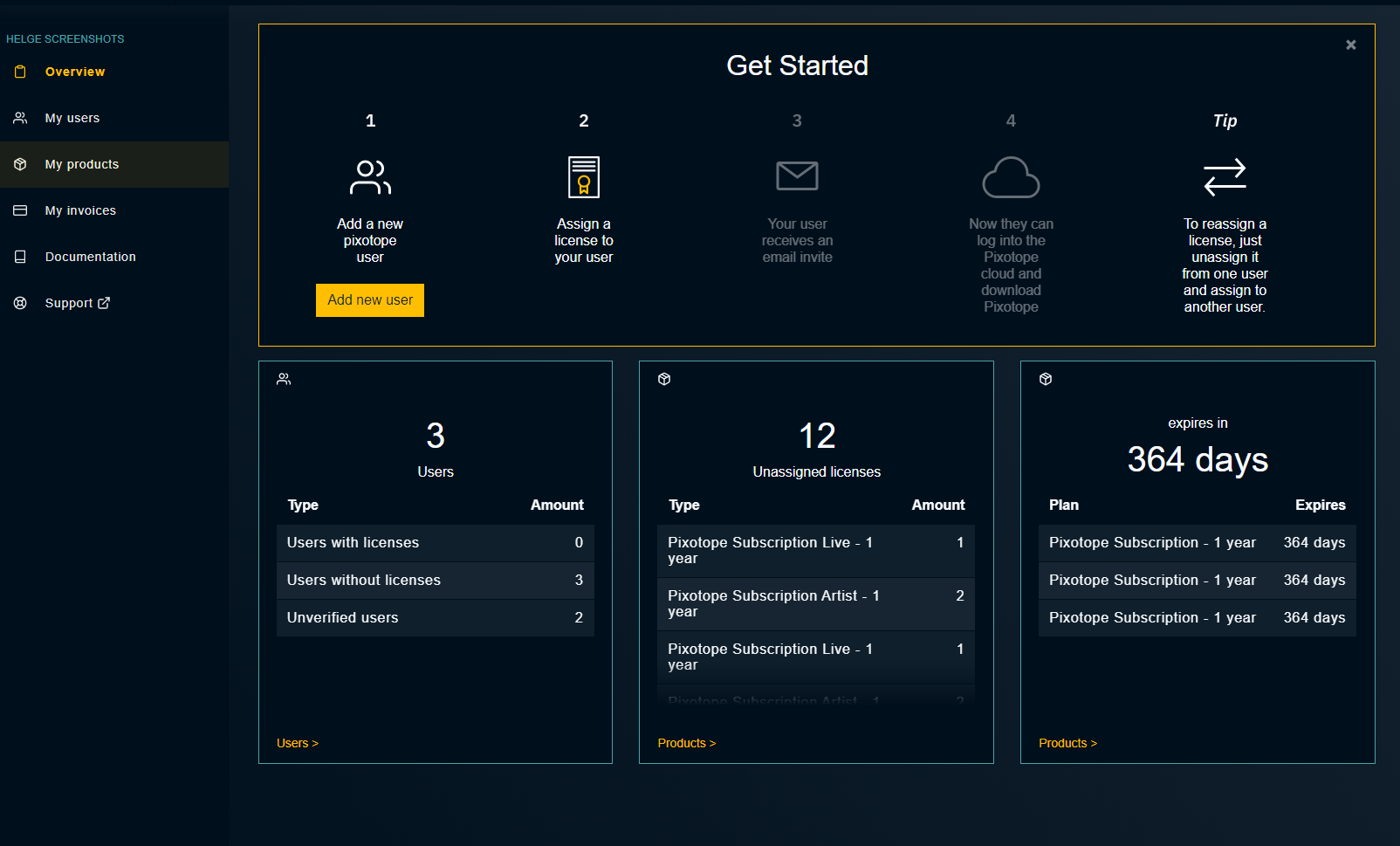Click the license certificate icon in step 2
Viewport: 1400px width, 846px height.
pyautogui.click(x=584, y=177)
